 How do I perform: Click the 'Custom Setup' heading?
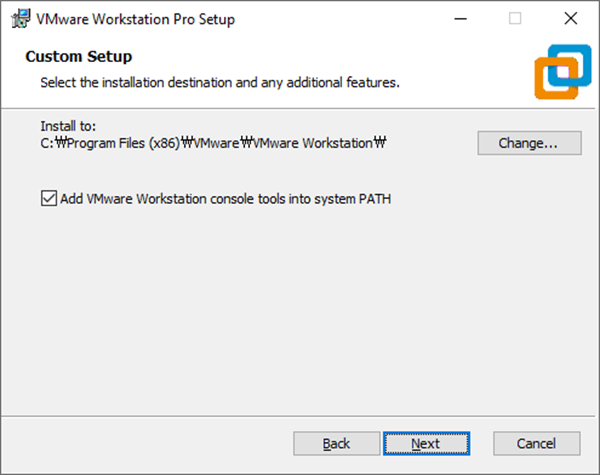(x=78, y=56)
